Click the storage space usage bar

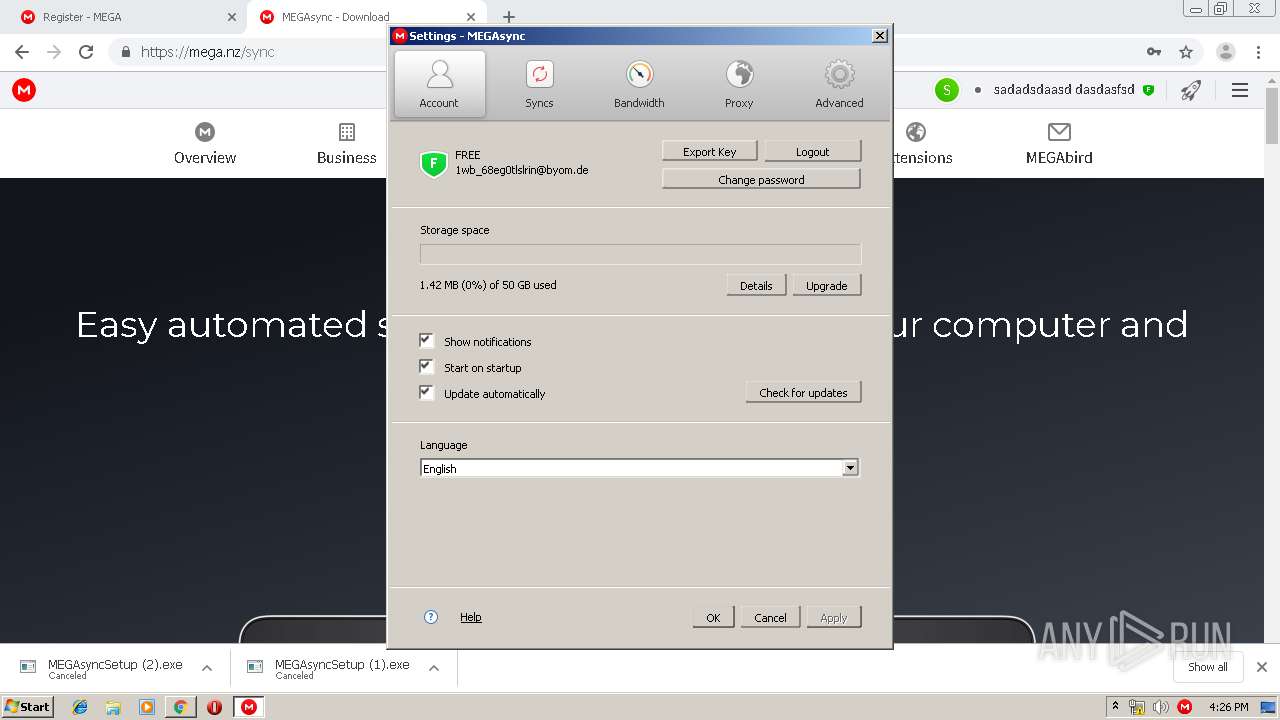(x=640, y=254)
